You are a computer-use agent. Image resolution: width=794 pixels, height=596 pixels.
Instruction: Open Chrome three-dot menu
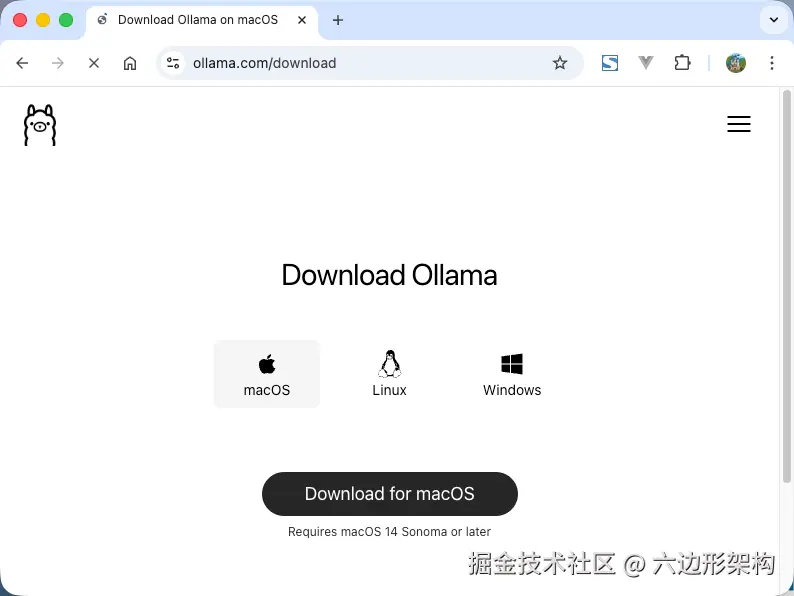point(772,63)
